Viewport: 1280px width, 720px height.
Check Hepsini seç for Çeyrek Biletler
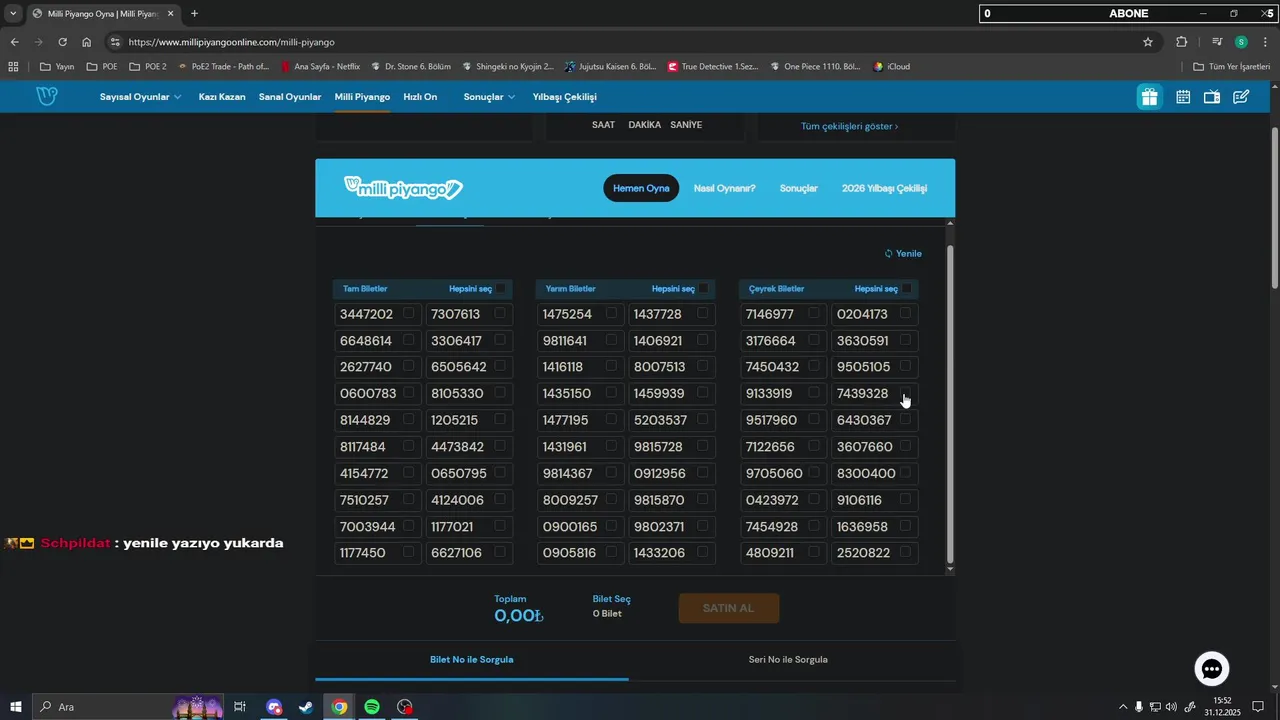[907, 289]
